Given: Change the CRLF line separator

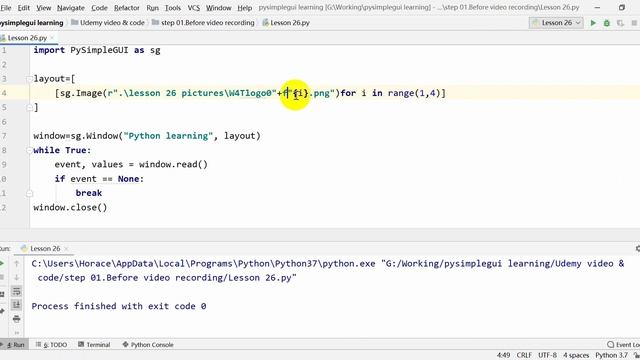Looking at the screenshot, I should click(524, 356).
